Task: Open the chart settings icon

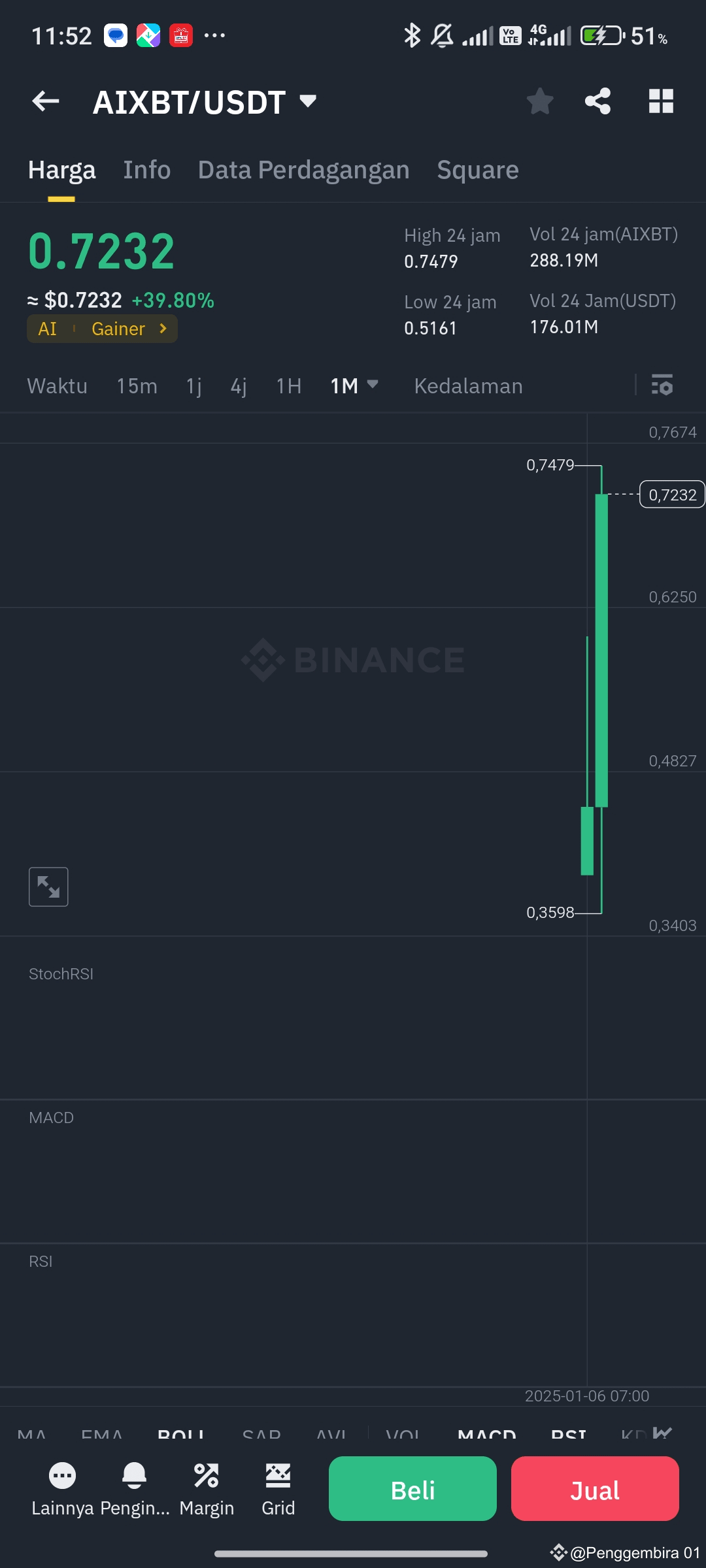Action: coord(662,385)
